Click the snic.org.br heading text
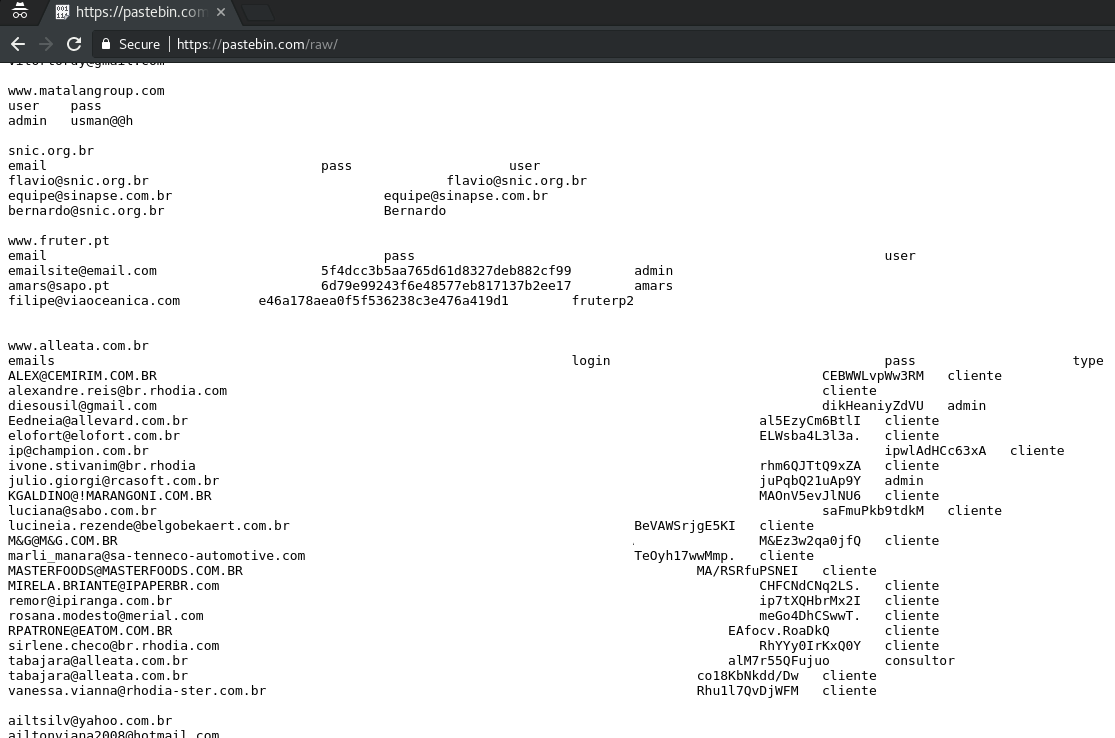Image resolution: width=1115 pixels, height=738 pixels. tap(51, 151)
